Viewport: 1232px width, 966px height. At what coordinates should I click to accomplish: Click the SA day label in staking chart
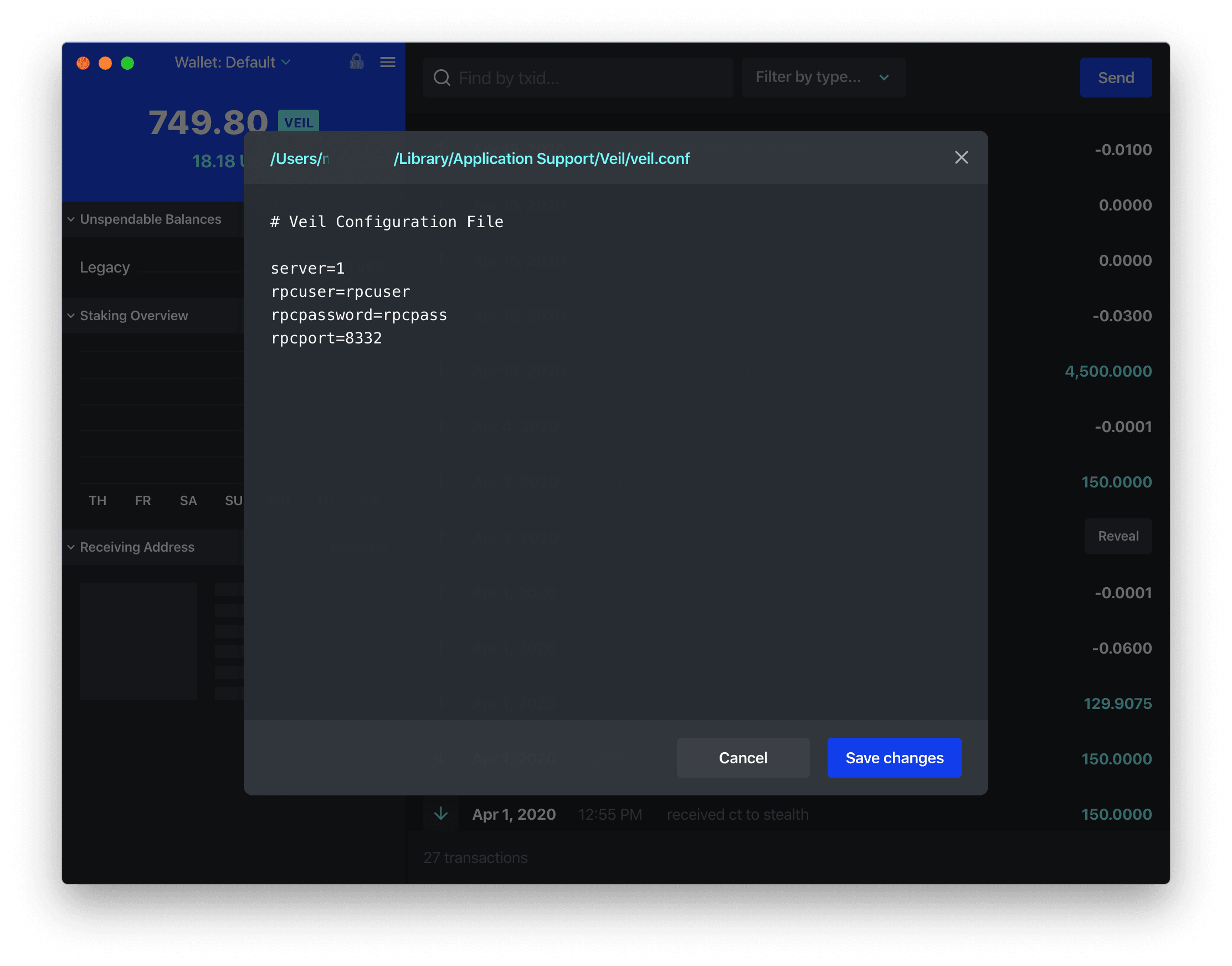click(188, 501)
